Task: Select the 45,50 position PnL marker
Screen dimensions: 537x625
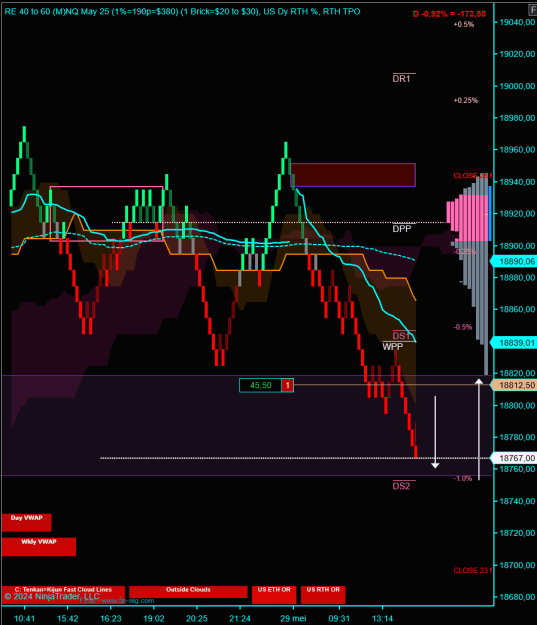Action: pos(260,385)
